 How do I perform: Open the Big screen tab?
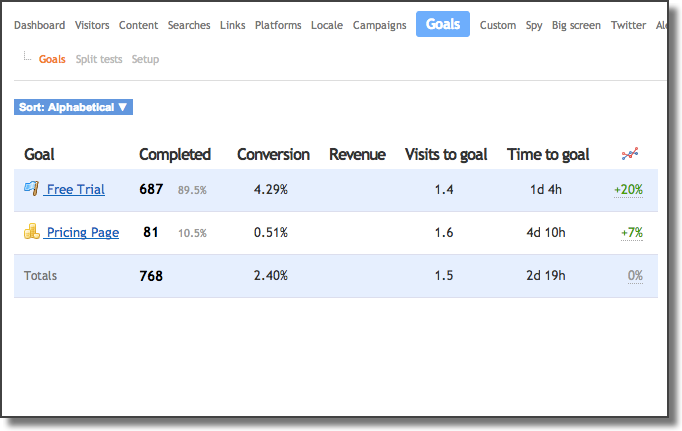(x=576, y=25)
